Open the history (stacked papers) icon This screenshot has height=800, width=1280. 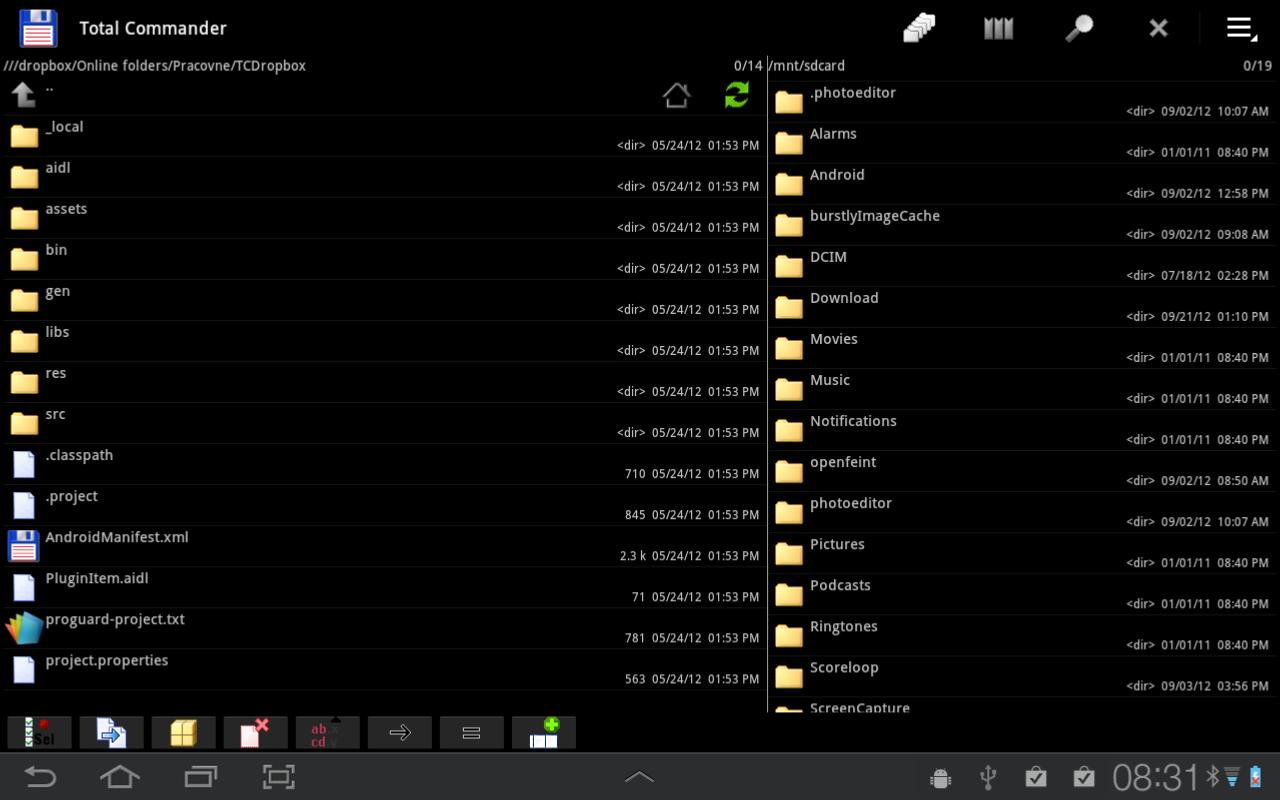point(919,28)
